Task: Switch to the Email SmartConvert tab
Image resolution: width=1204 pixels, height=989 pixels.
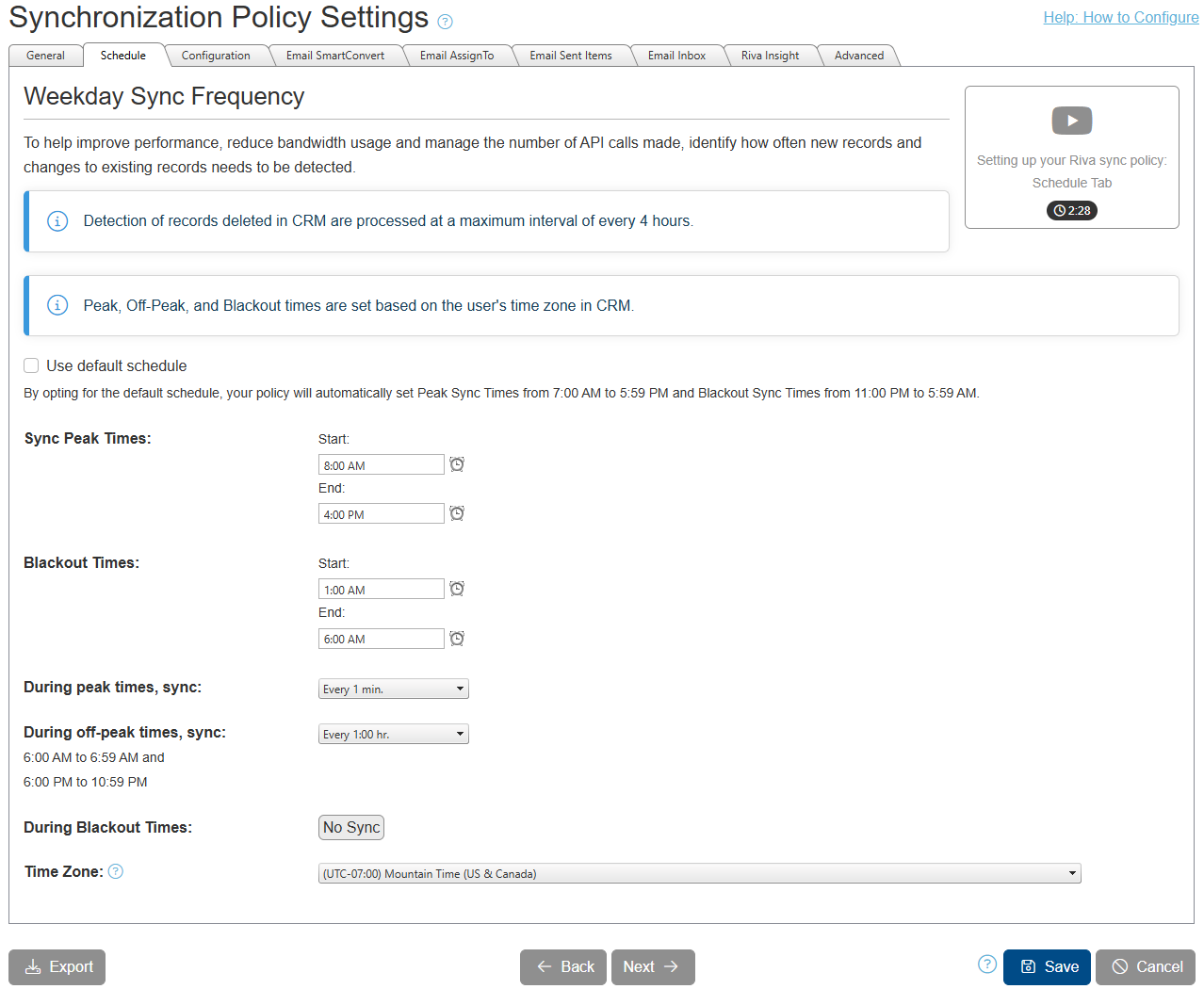Action: 335,55
